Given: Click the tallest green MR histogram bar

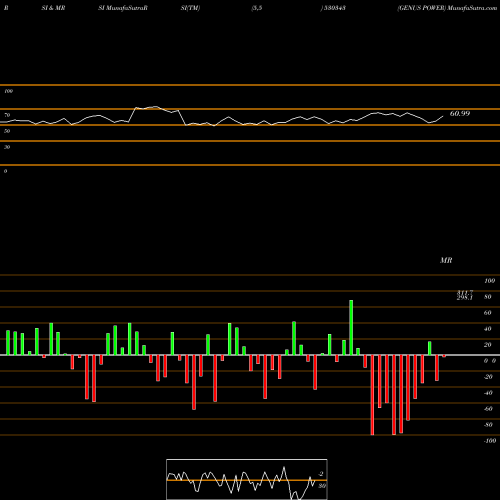Looking at the screenshot, I should pos(351,327).
